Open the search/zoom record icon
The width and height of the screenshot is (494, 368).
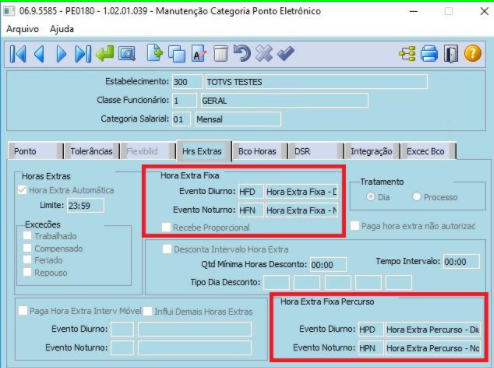coord(127,54)
